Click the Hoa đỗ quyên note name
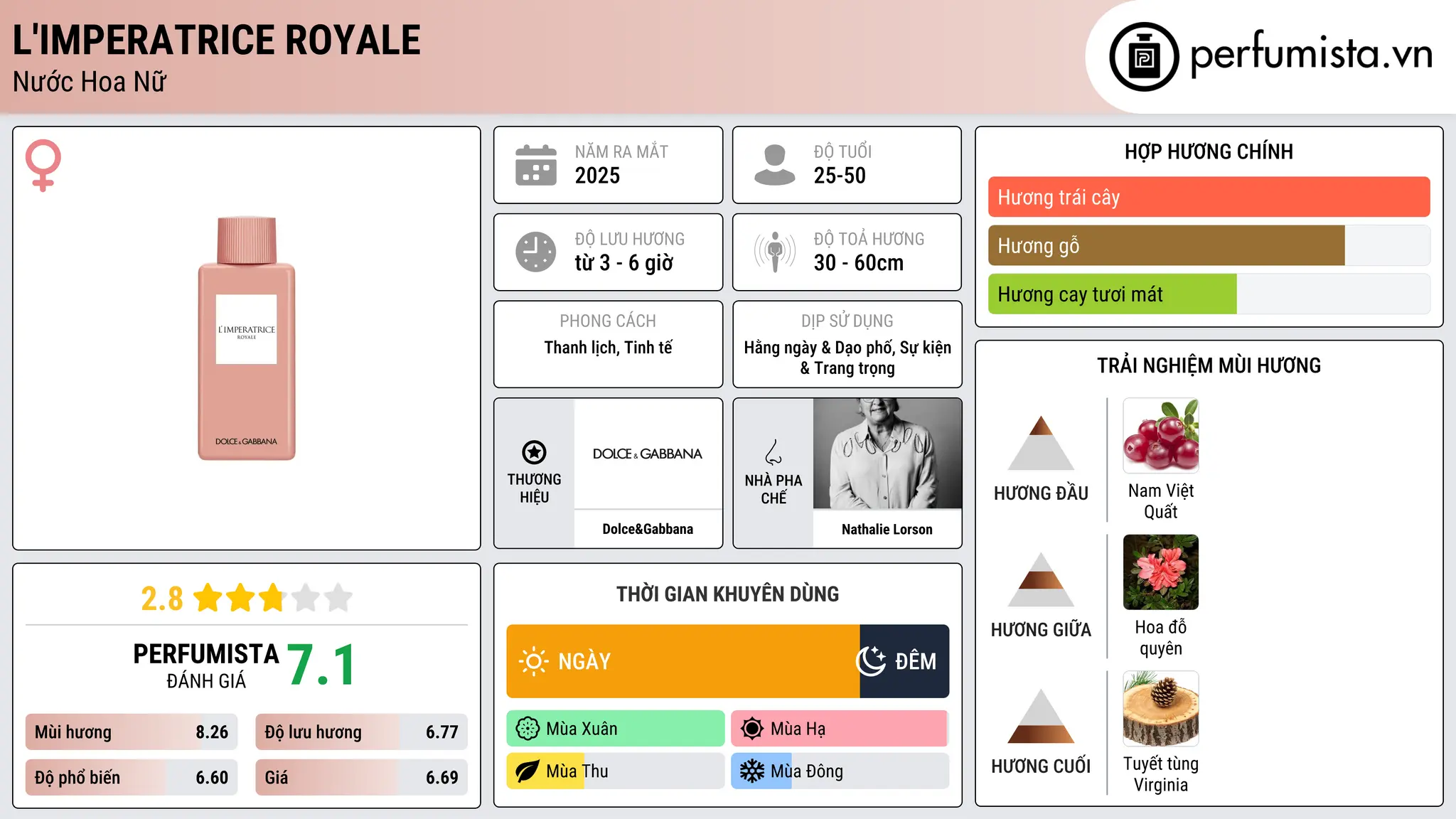 (x=1161, y=638)
